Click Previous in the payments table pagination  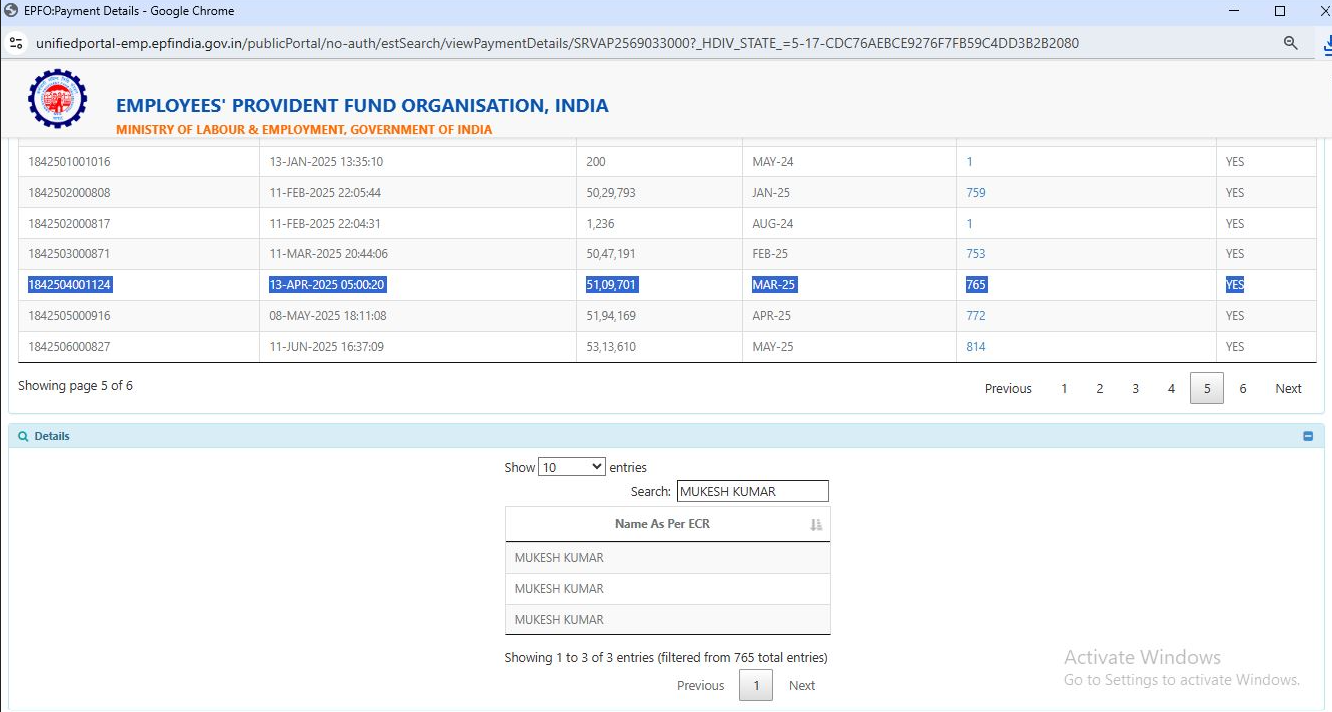[x=1008, y=388]
